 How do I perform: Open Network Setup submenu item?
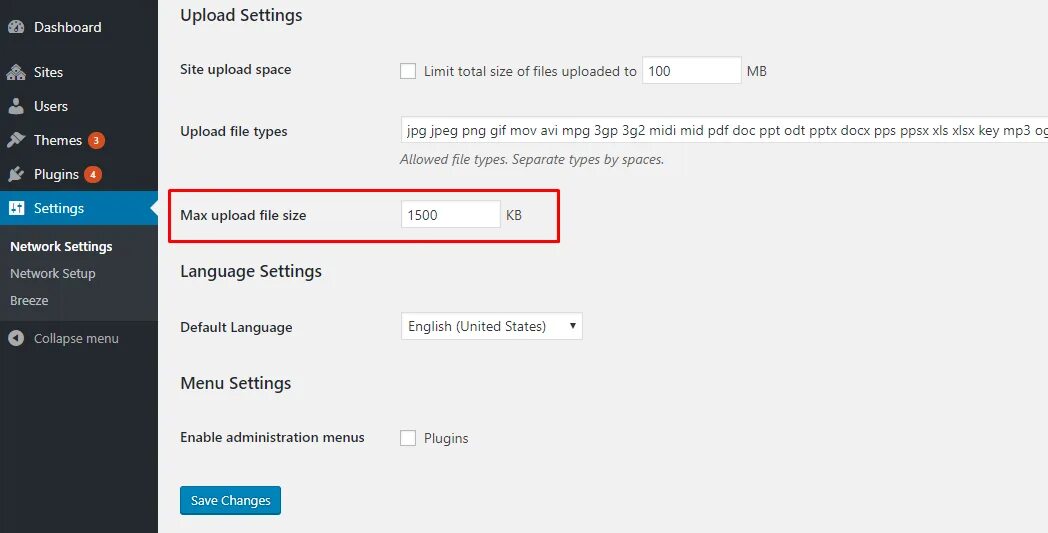pyautogui.click(x=53, y=273)
